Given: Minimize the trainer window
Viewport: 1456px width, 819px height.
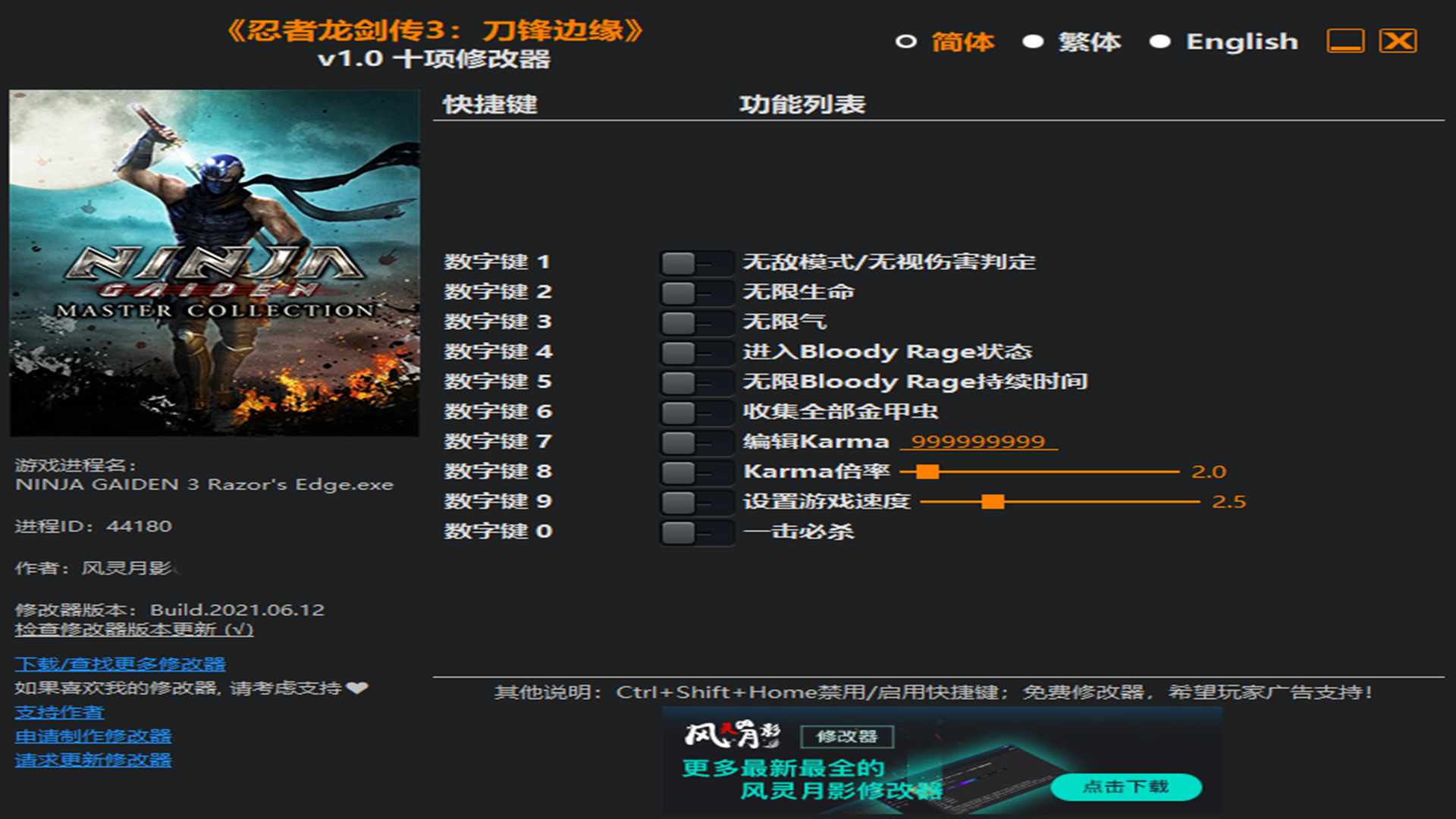Looking at the screenshot, I should (1345, 41).
